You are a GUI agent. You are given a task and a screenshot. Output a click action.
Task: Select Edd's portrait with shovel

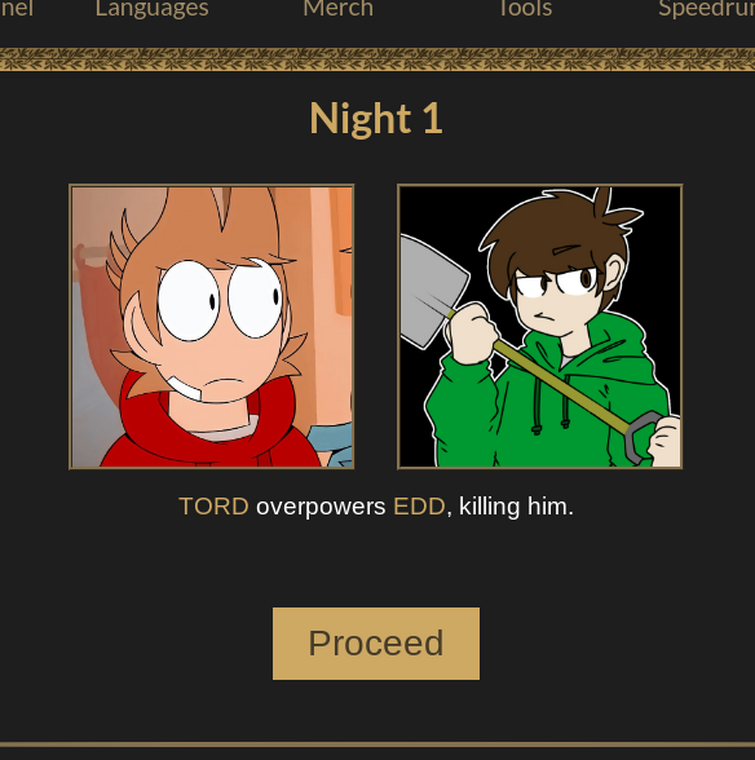540,327
